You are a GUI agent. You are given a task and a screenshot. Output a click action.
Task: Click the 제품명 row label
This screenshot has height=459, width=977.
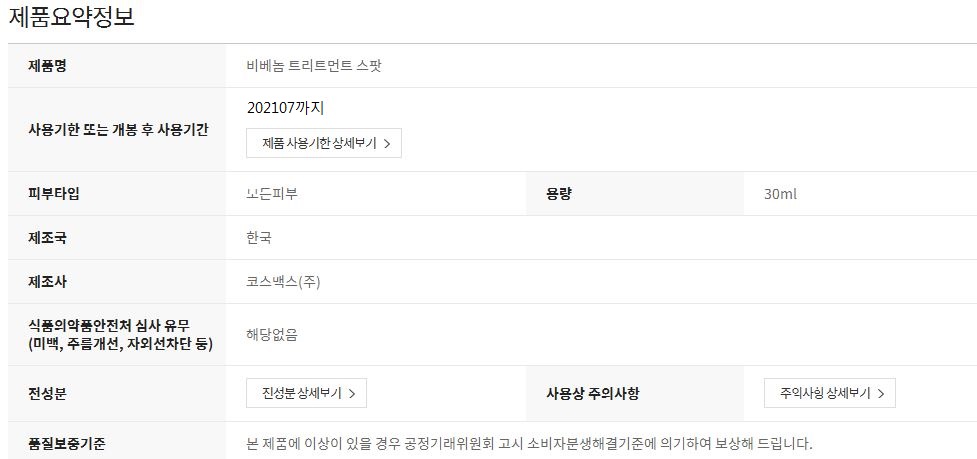(x=48, y=66)
